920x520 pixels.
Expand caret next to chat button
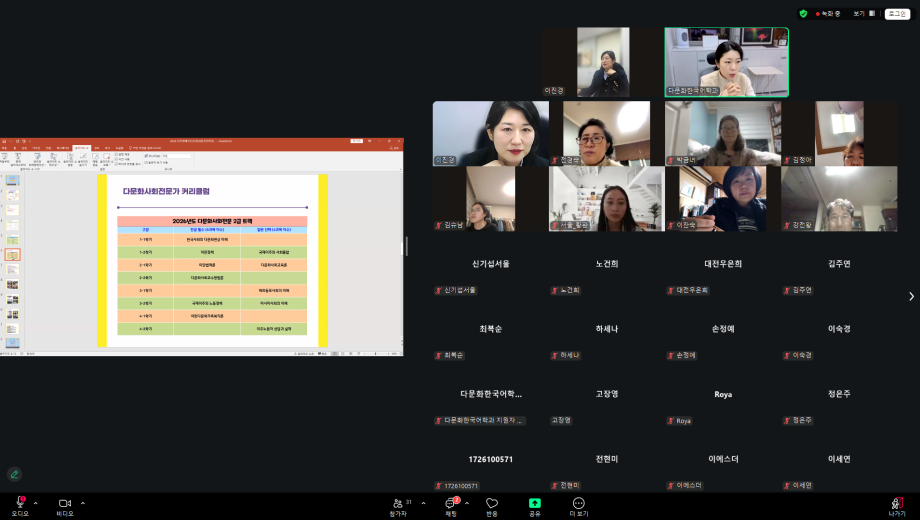pyautogui.click(x=467, y=503)
